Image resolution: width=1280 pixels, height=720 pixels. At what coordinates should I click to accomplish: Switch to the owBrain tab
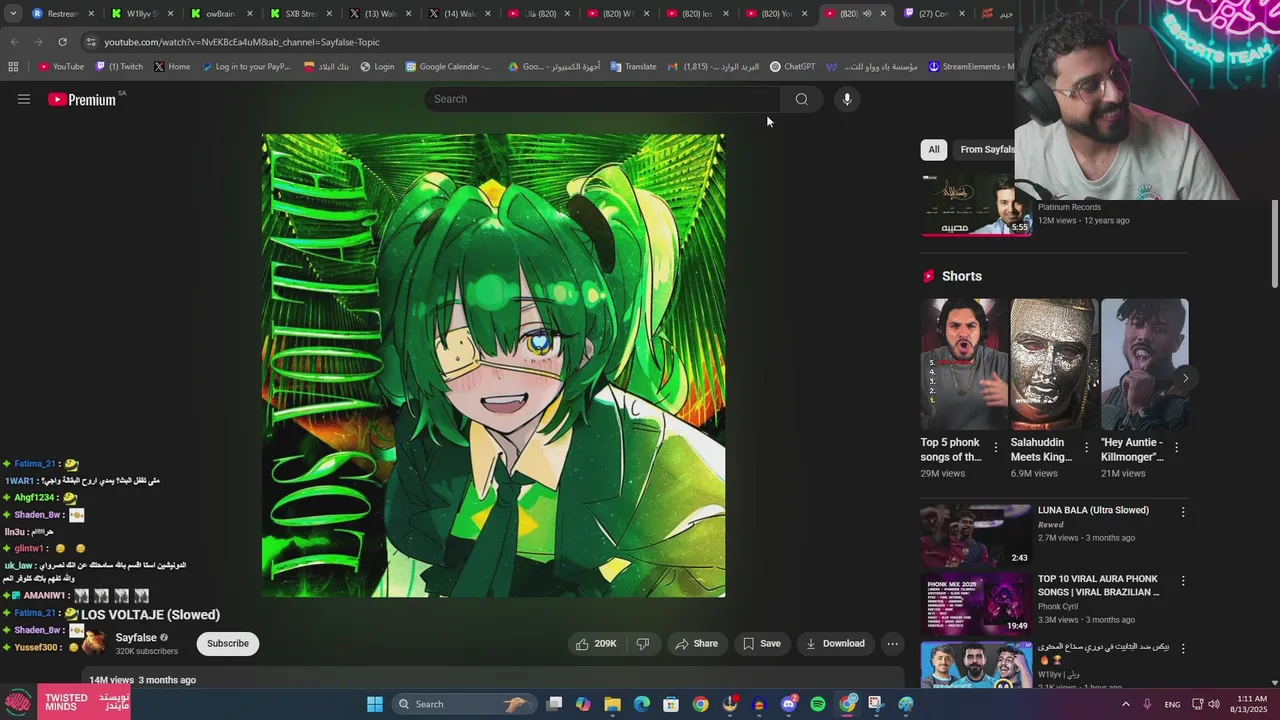(x=221, y=14)
